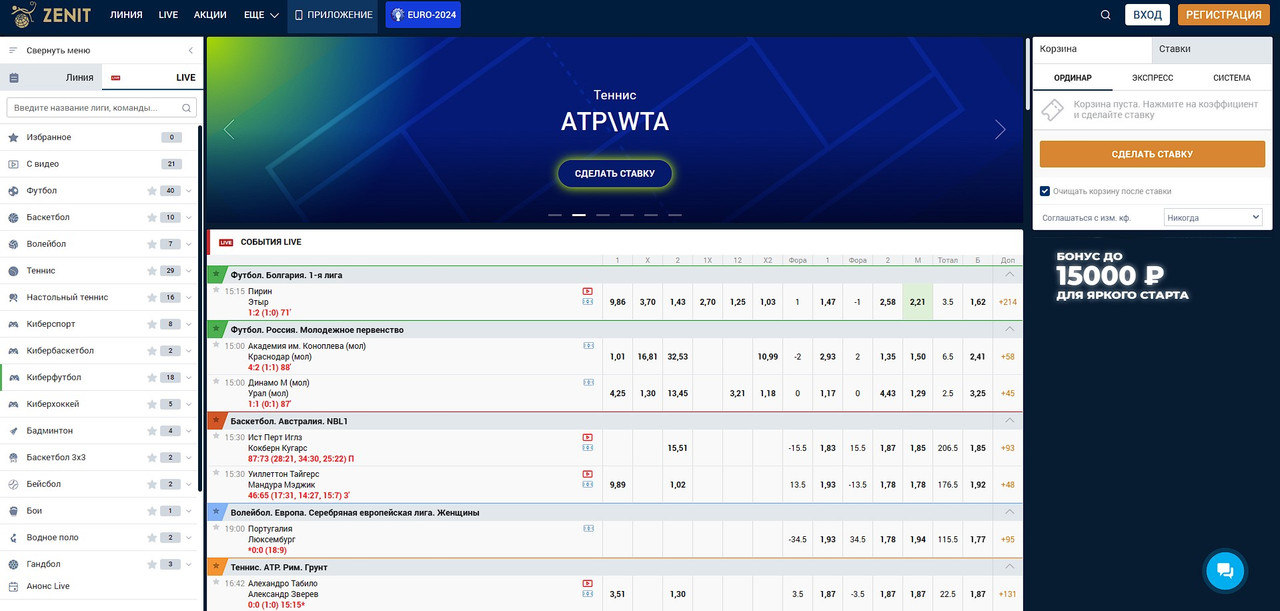Screen dimensions: 1280x611
Task: Open the LIVE menu in header
Action: (168, 15)
